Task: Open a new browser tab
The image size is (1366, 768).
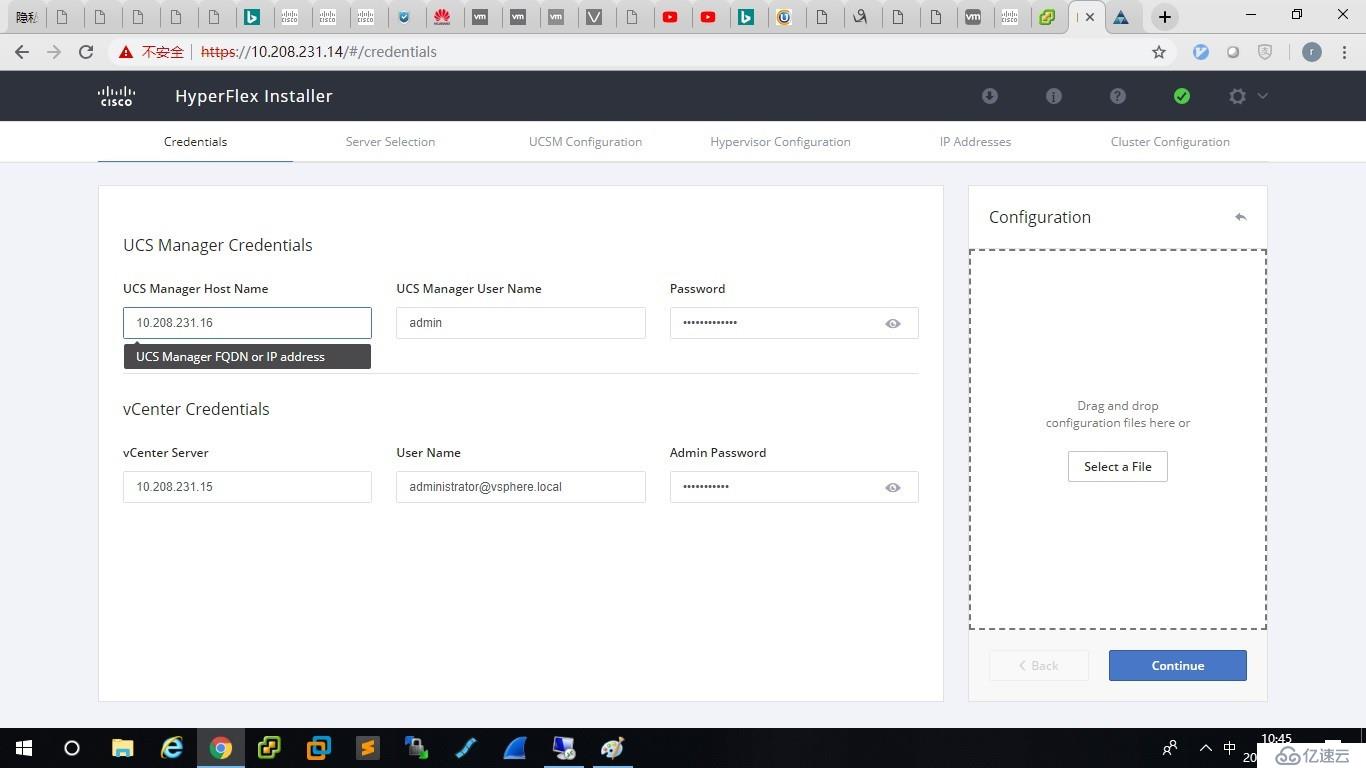Action: pyautogui.click(x=1164, y=17)
